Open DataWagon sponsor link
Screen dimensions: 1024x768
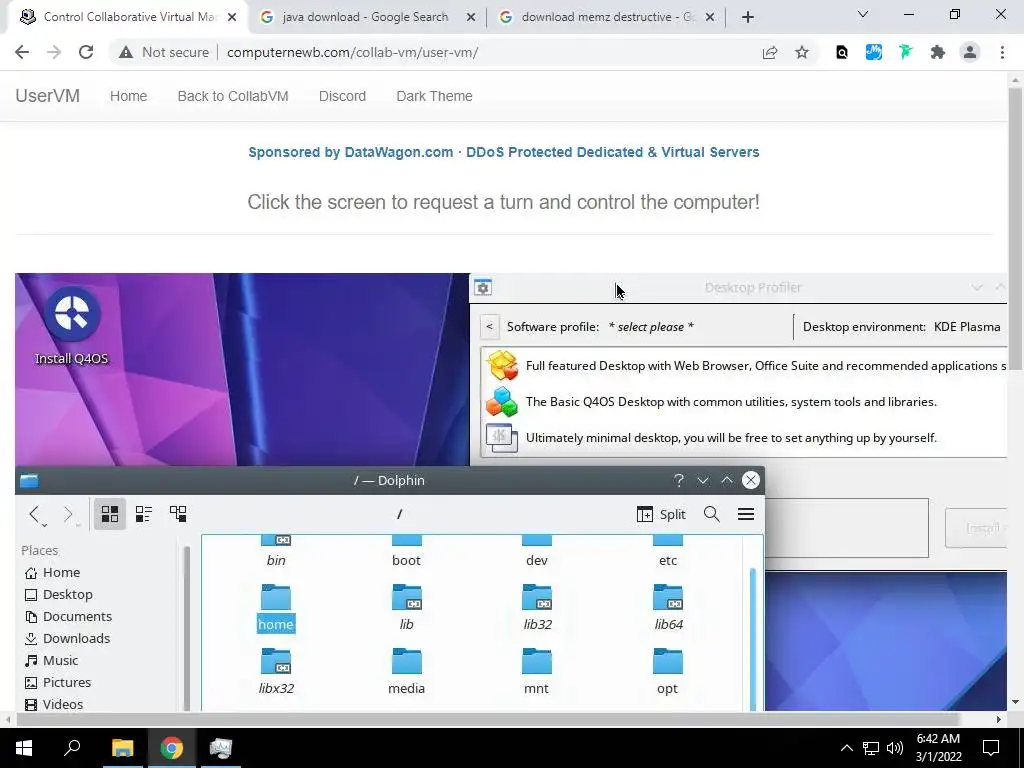tap(504, 152)
